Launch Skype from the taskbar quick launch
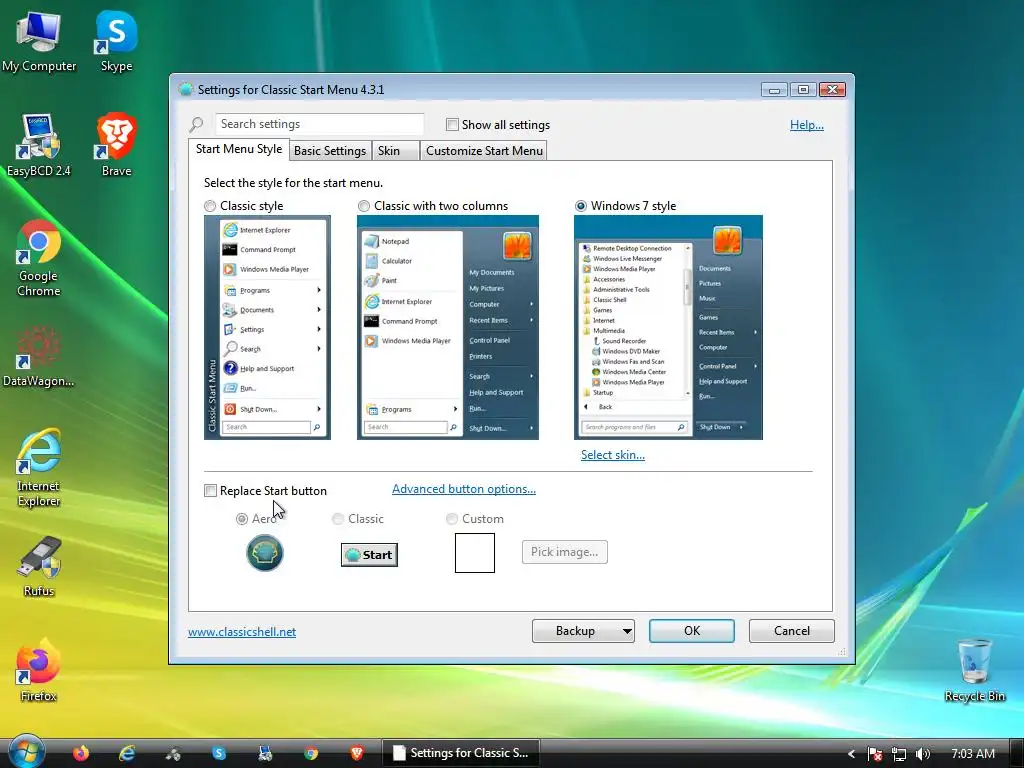Screen dimensions: 1024x768 pos(219,753)
